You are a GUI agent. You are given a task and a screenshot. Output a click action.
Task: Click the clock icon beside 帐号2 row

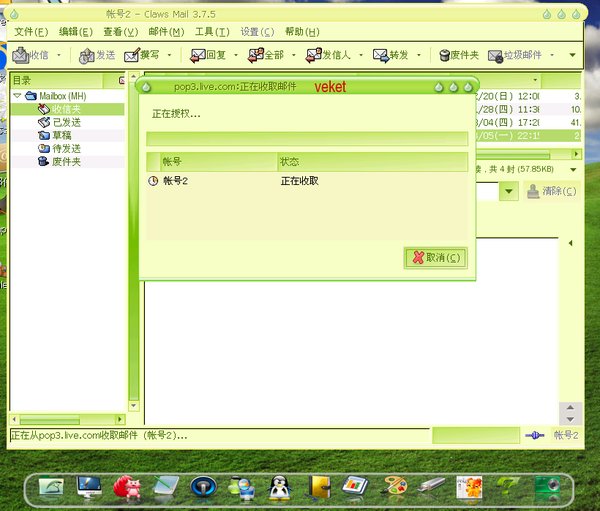click(x=153, y=181)
